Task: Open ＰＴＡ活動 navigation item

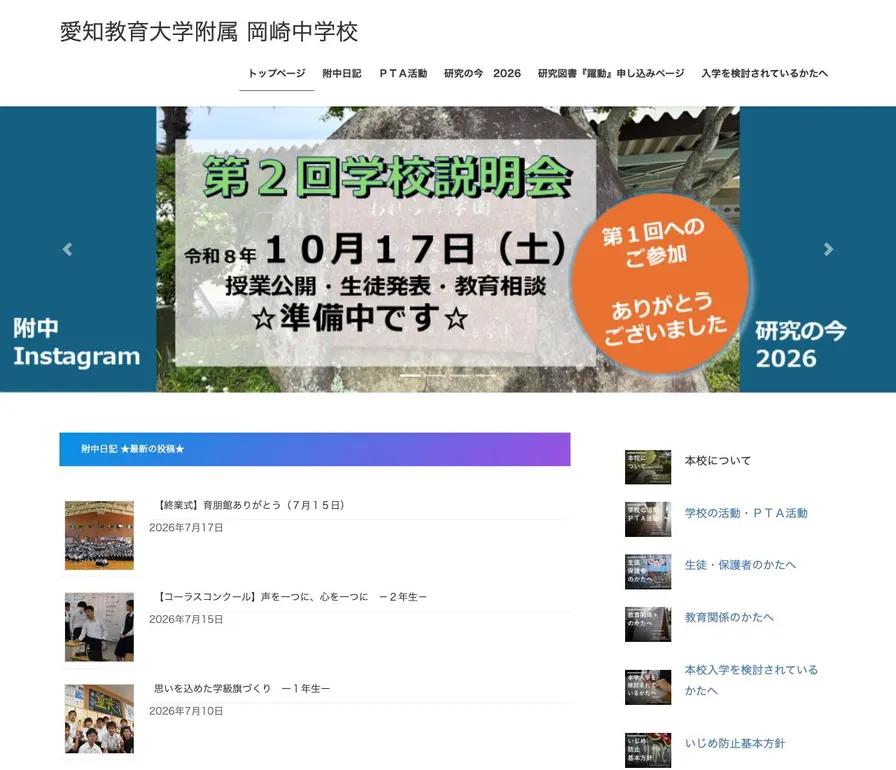Action: [x=403, y=73]
